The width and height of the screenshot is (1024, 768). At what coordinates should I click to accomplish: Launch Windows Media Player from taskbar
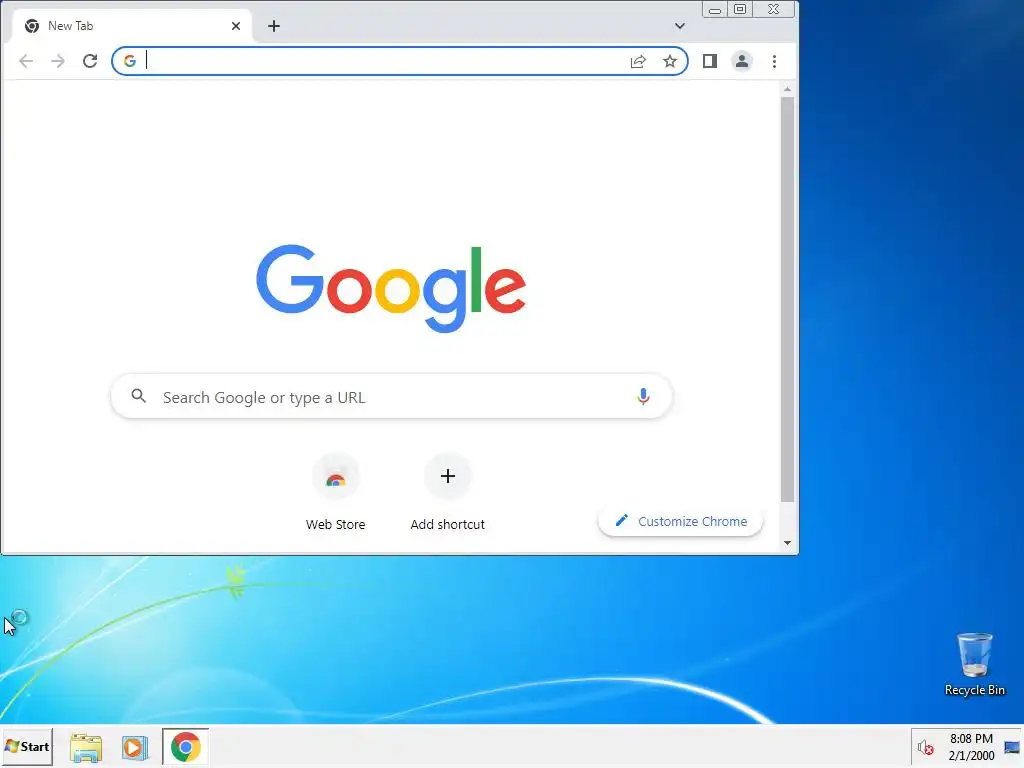[135, 747]
